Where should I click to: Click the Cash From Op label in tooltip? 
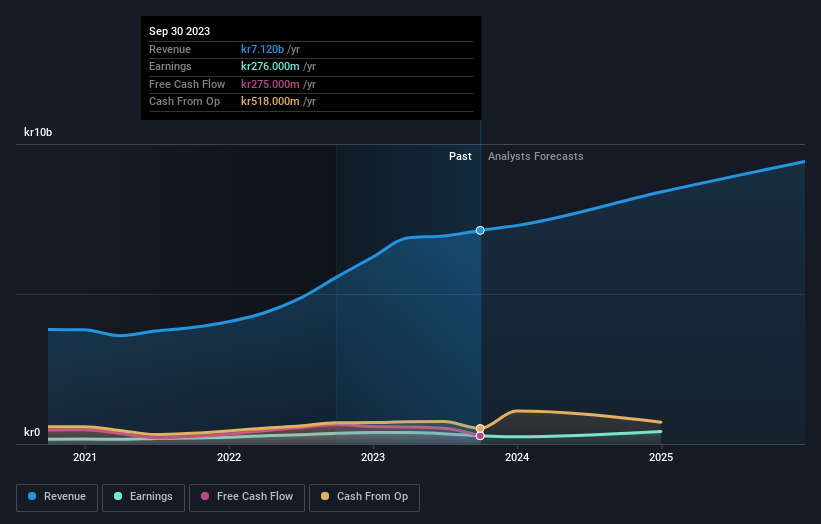184,102
